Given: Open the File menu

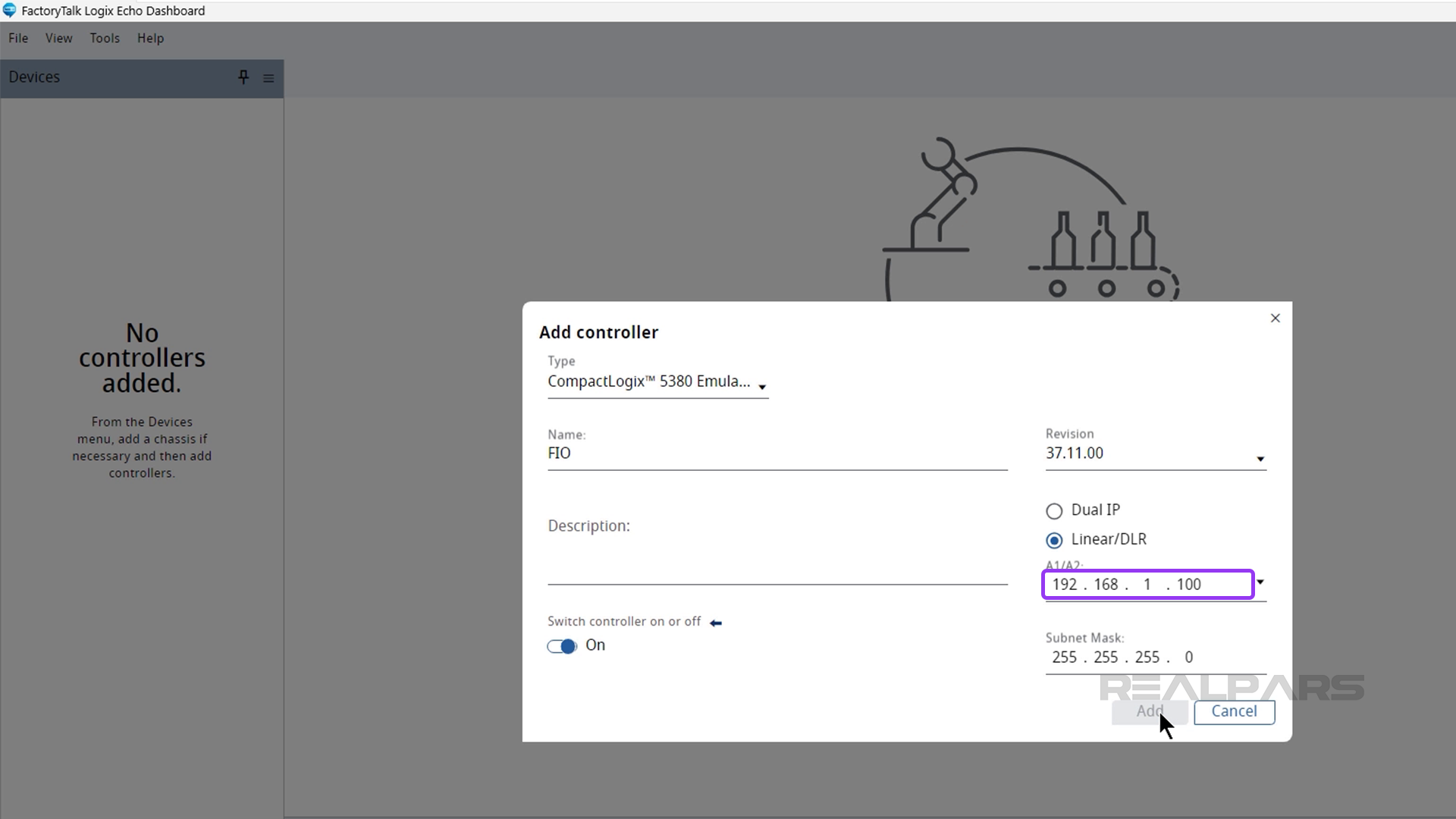Looking at the screenshot, I should click(18, 38).
